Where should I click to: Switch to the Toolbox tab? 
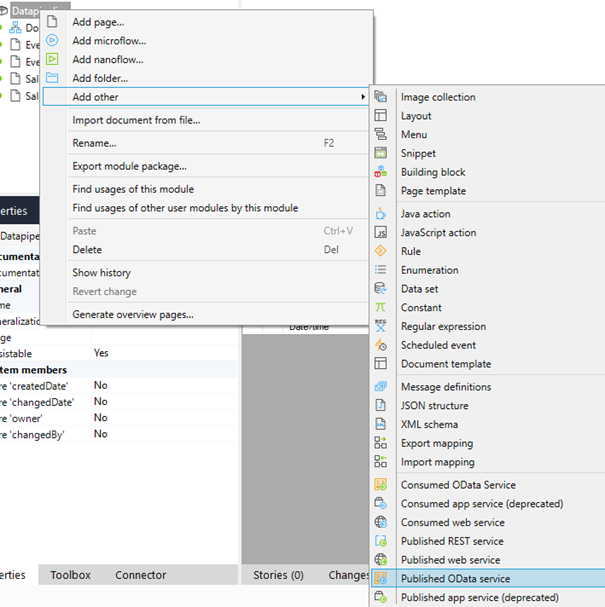[70, 575]
